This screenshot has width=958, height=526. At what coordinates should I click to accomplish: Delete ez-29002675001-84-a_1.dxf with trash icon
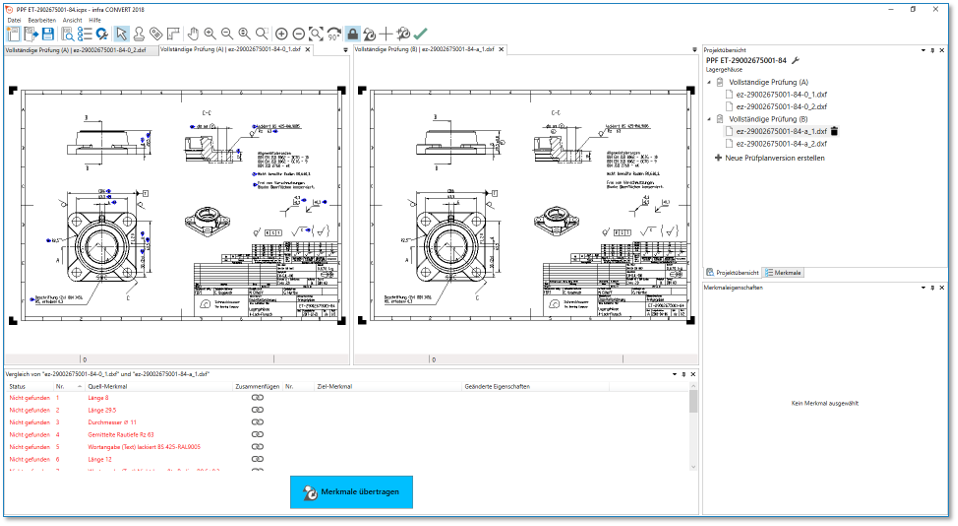point(834,131)
